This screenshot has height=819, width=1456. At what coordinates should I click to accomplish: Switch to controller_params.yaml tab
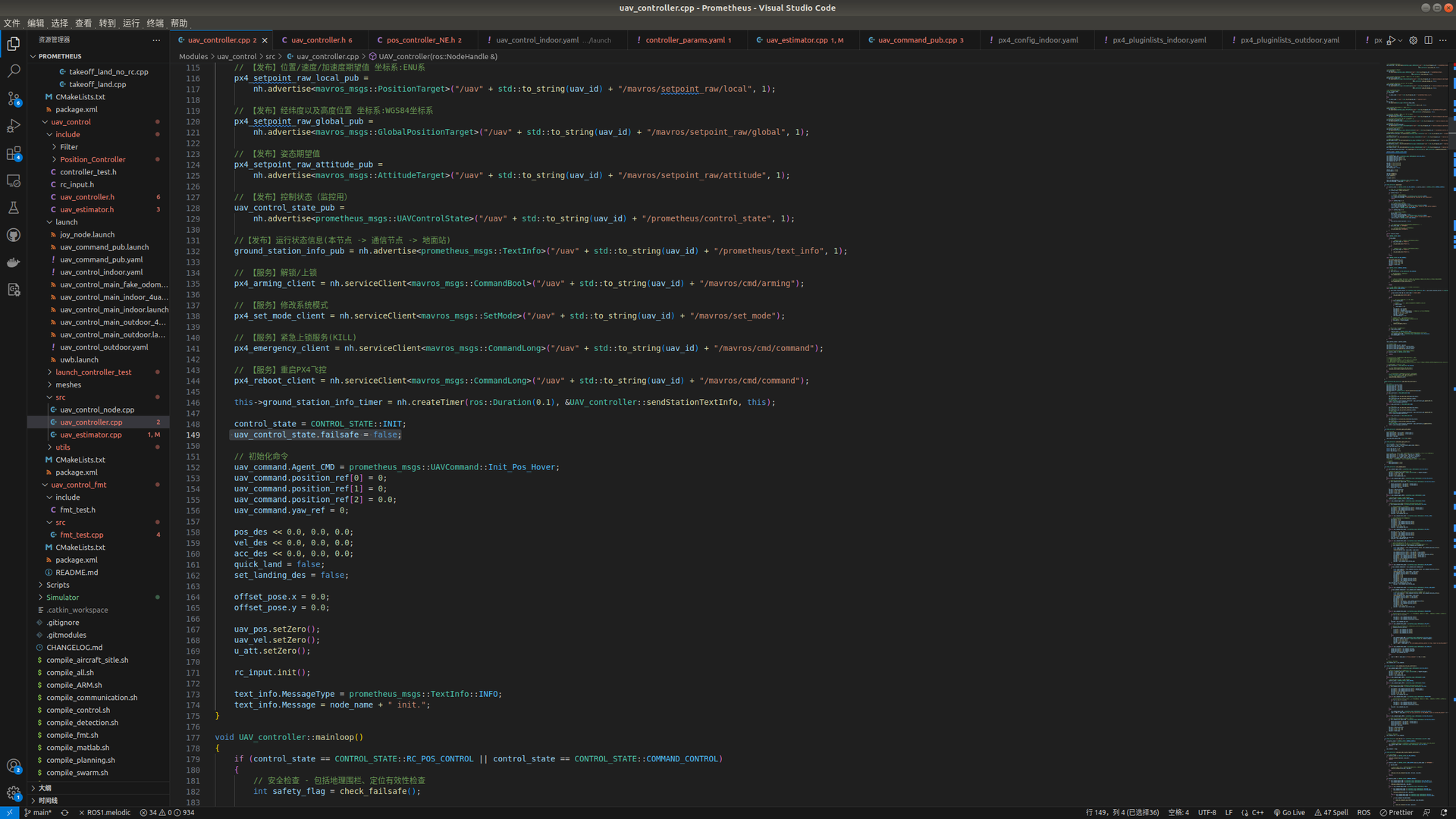(x=687, y=40)
